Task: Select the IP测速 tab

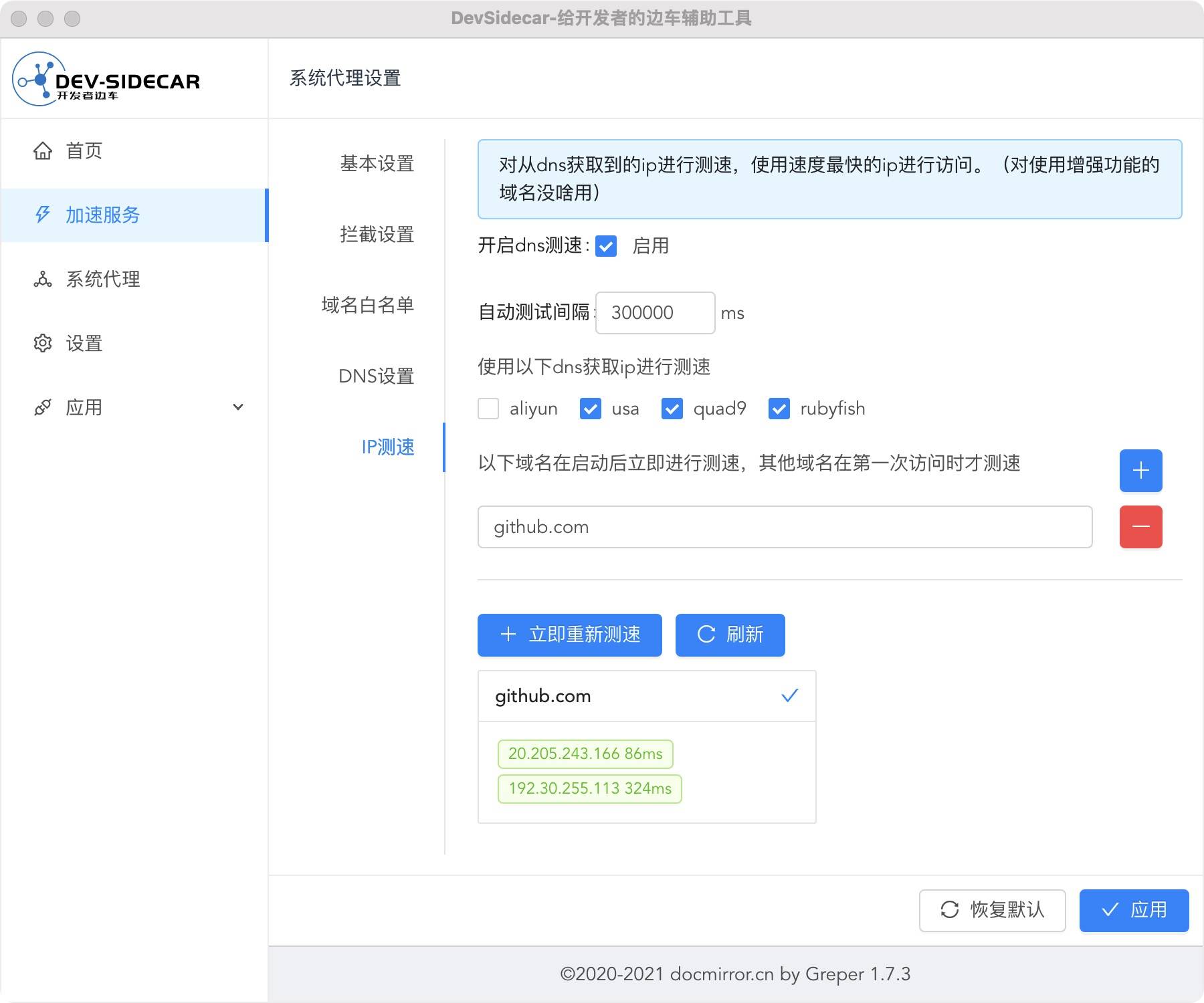Action: click(x=388, y=447)
